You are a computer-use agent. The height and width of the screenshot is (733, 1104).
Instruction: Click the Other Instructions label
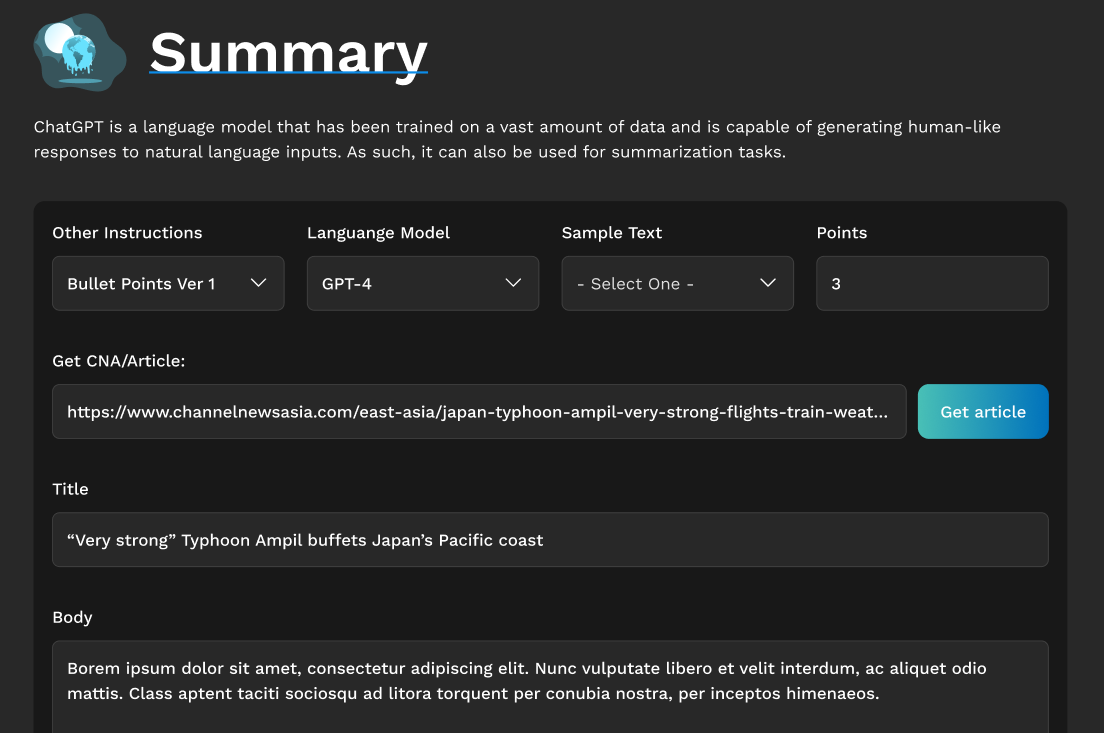[127, 233]
